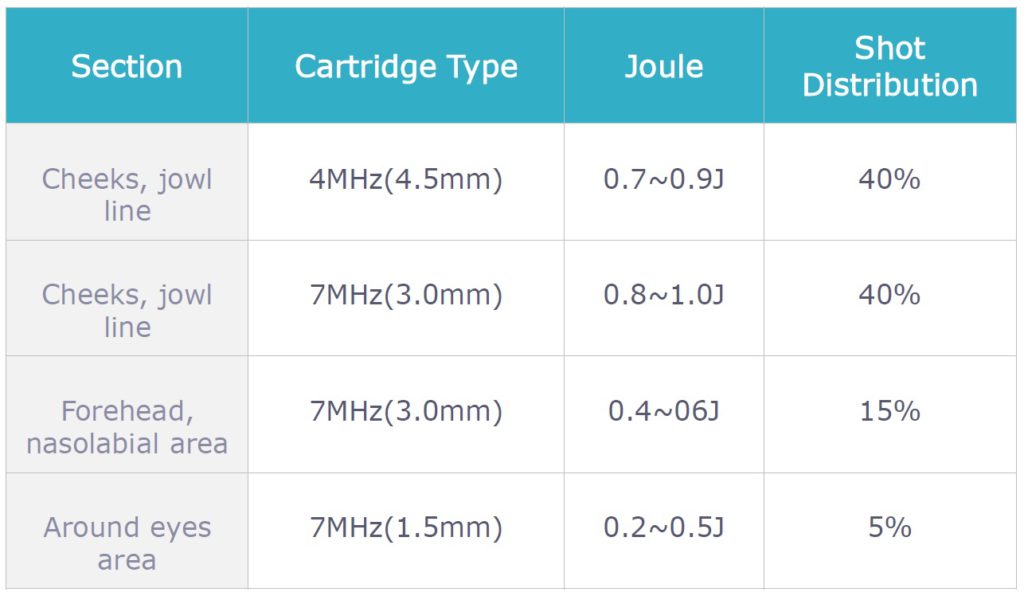Screen dimensions: 1024x596
Task: Select 7MHz(3.0mm) beside the 0.4~06J cell
Action: click(x=406, y=412)
